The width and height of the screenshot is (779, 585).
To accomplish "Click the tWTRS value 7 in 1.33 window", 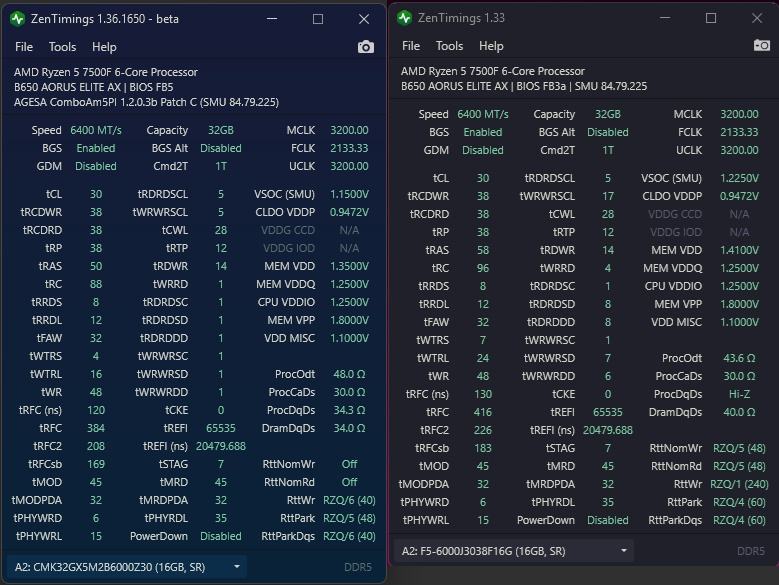I will pyautogui.click(x=483, y=340).
